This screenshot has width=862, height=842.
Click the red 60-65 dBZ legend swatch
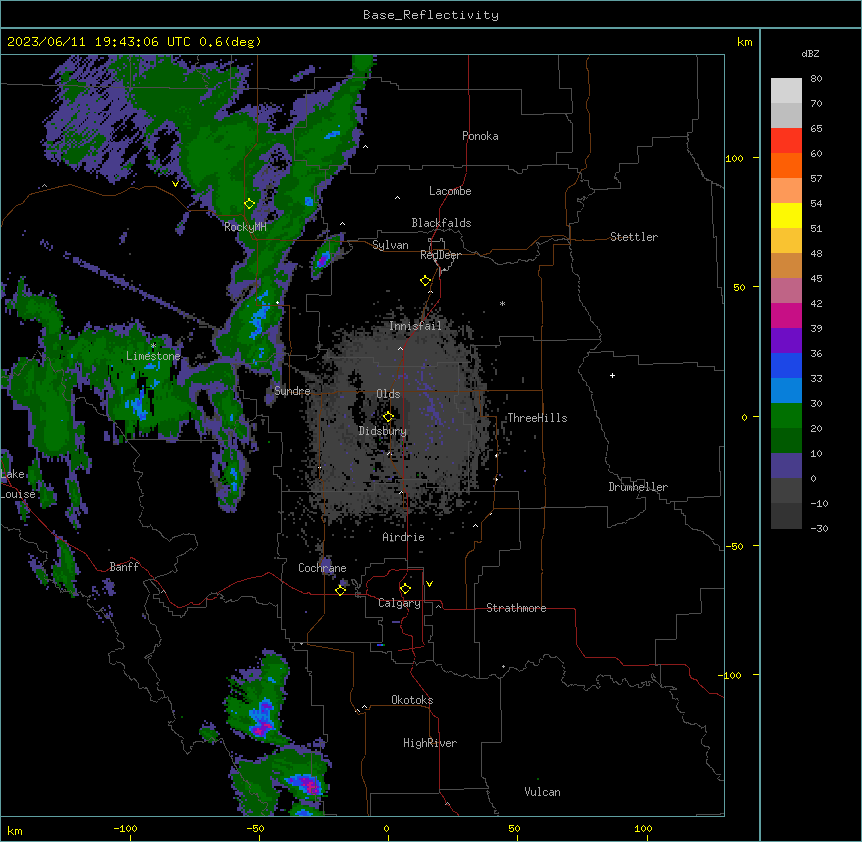(x=786, y=140)
